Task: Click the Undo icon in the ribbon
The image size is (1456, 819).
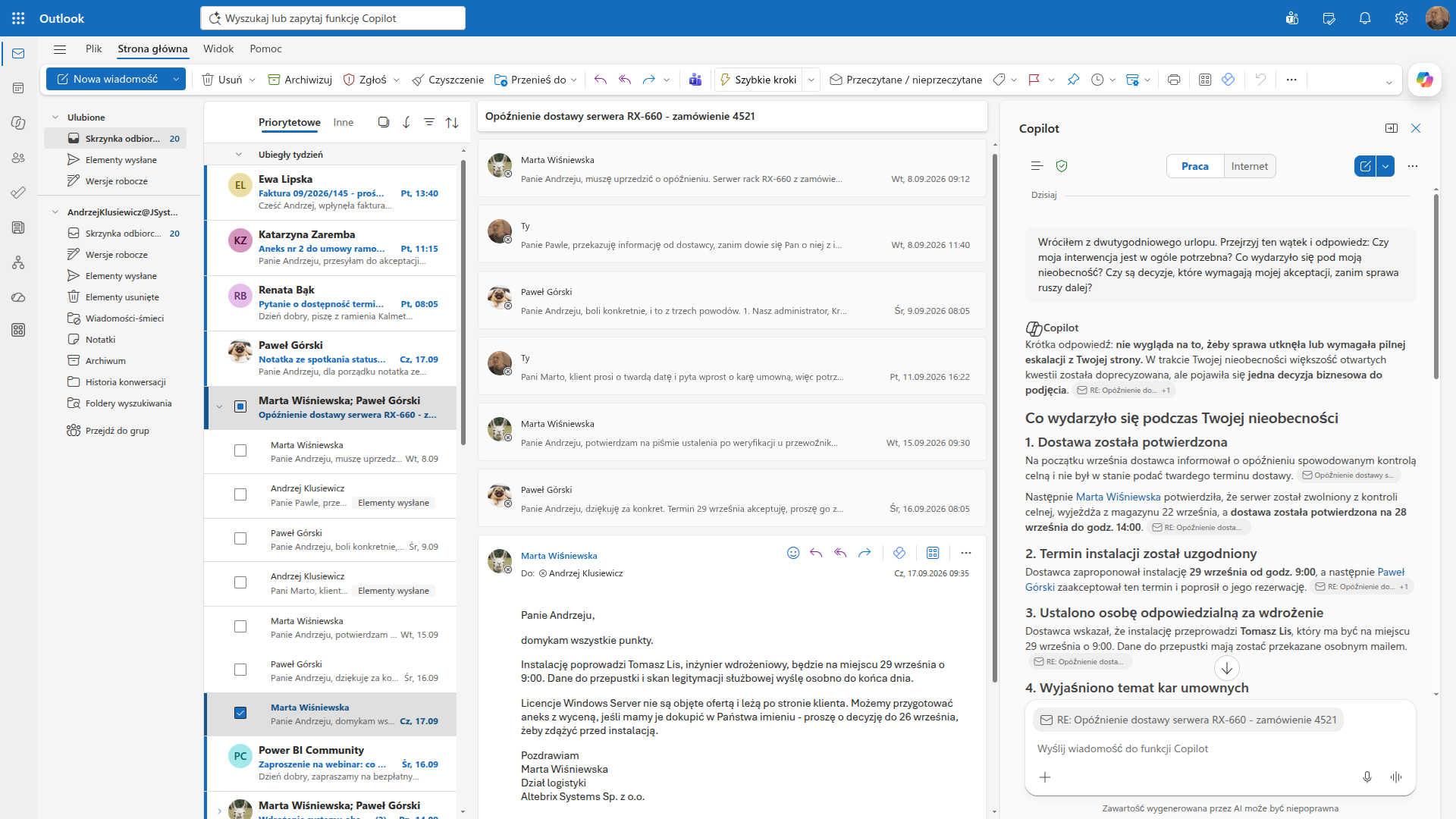Action: [1260, 80]
